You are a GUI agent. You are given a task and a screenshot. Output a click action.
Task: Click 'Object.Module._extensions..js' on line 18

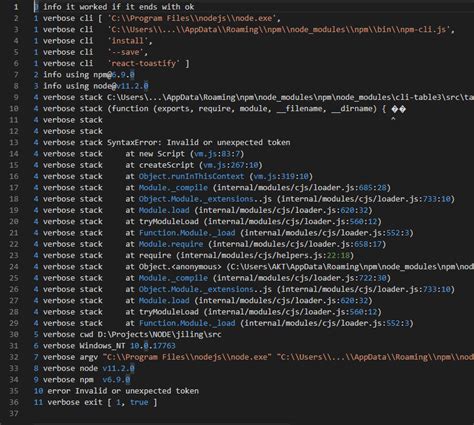point(205,199)
